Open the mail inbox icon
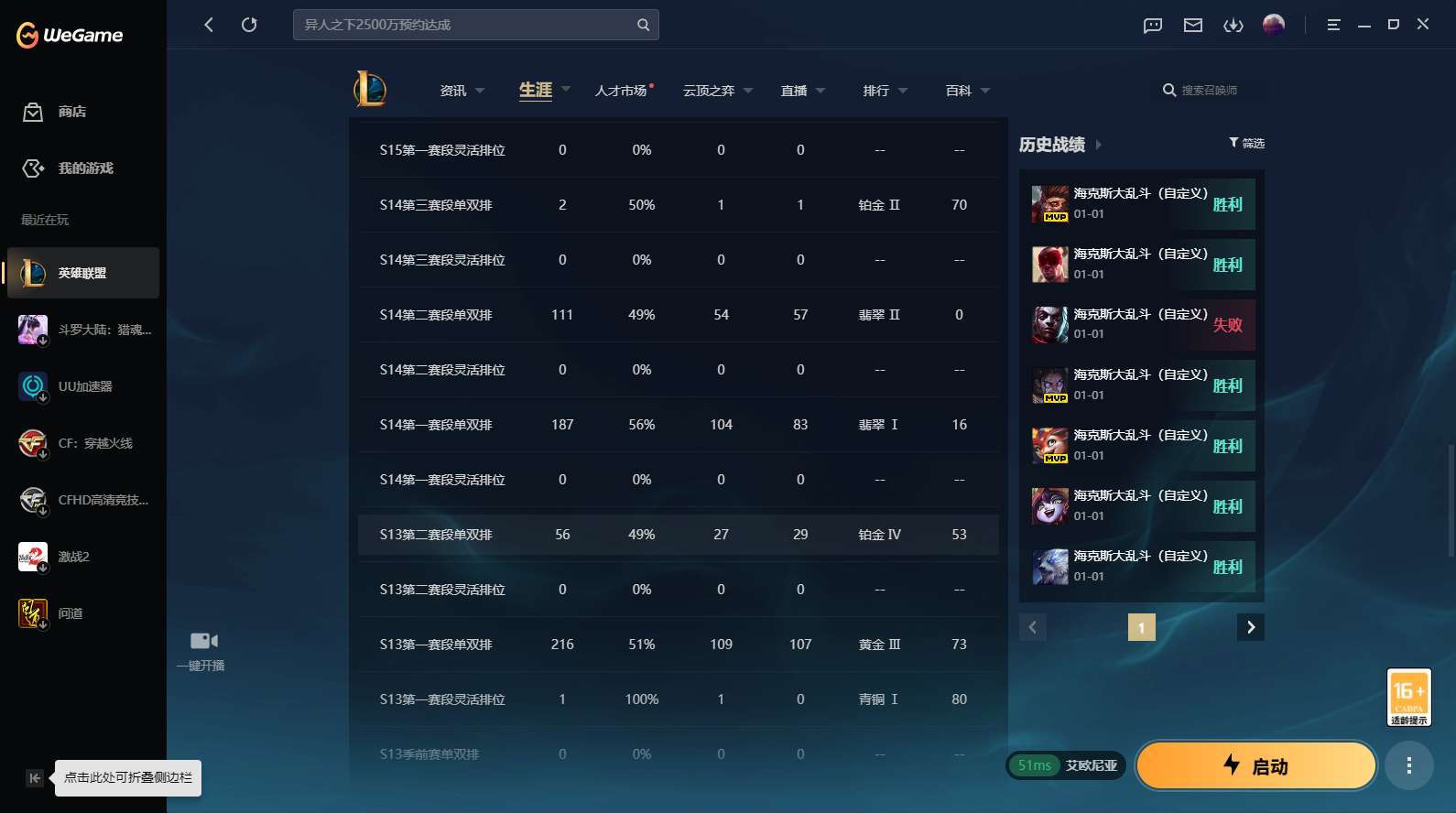This screenshot has height=813, width=1456. pos(1193,26)
